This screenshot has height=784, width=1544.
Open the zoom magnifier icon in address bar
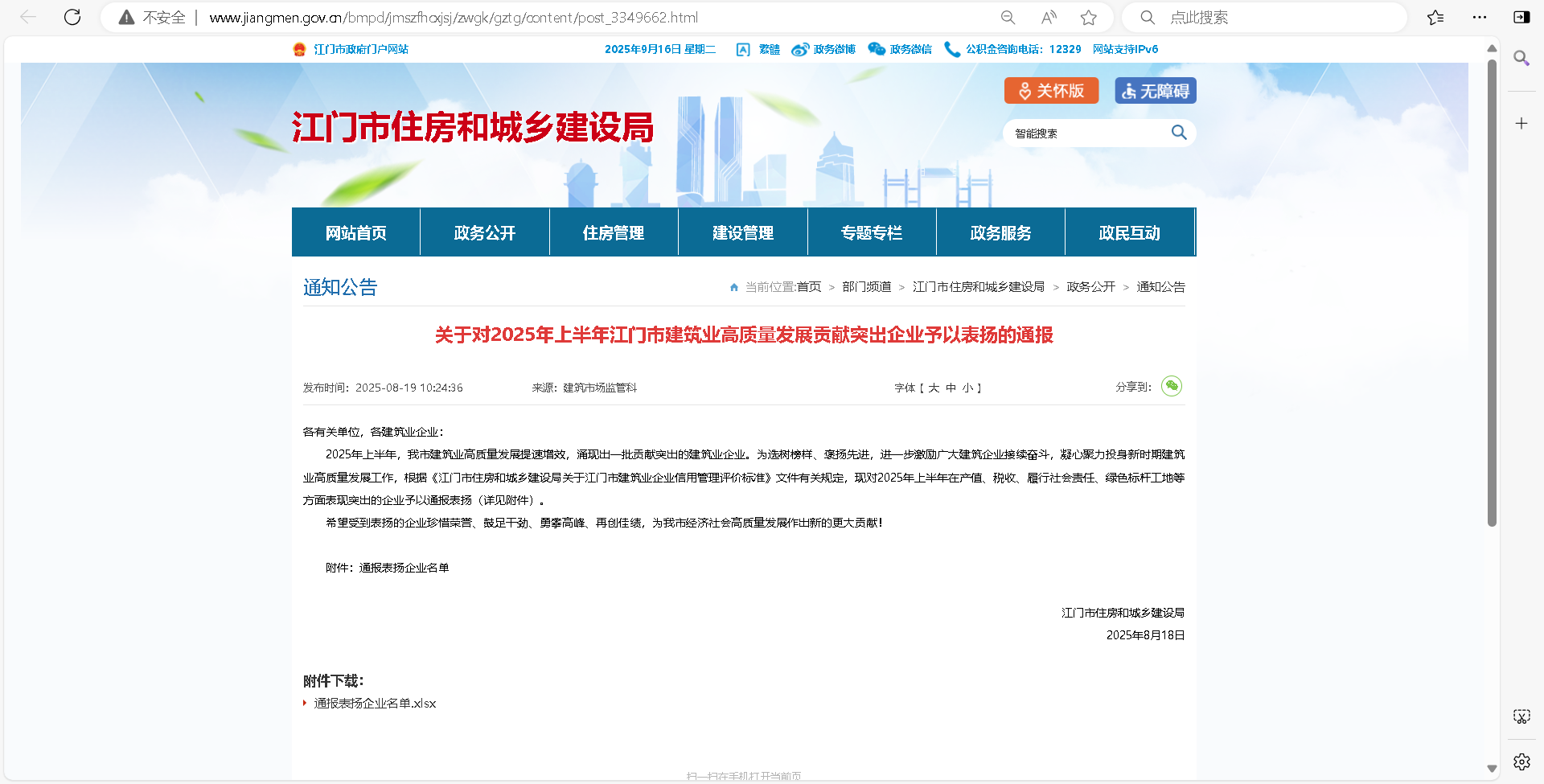pos(1008,17)
